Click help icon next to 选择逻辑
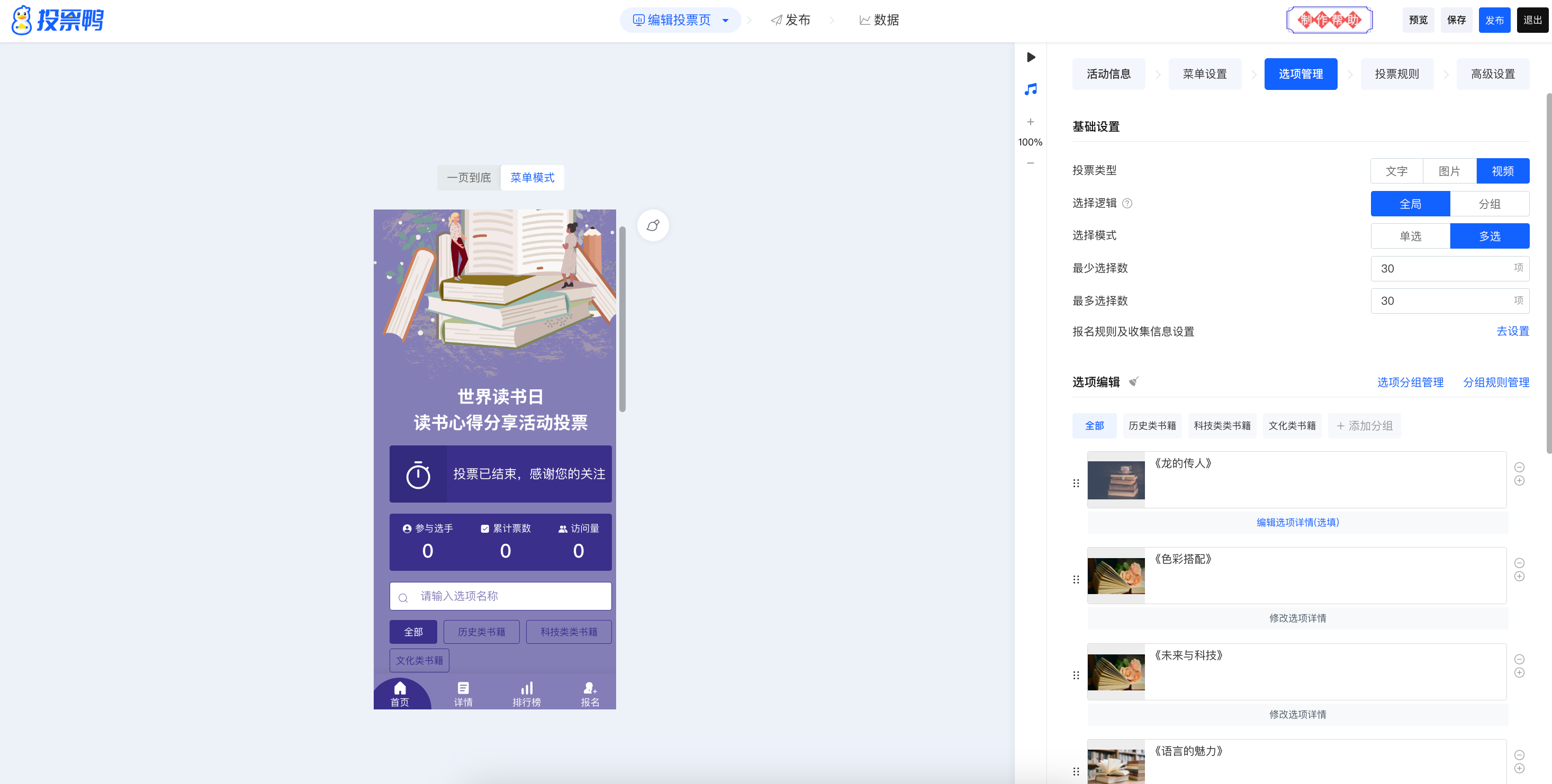This screenshot has width=1552, height=784. 1126,204
